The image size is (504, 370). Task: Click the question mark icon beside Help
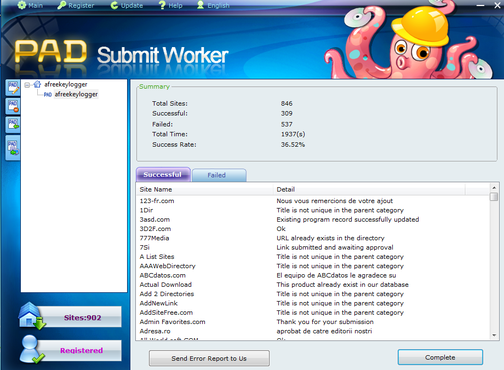coord(162,5)
